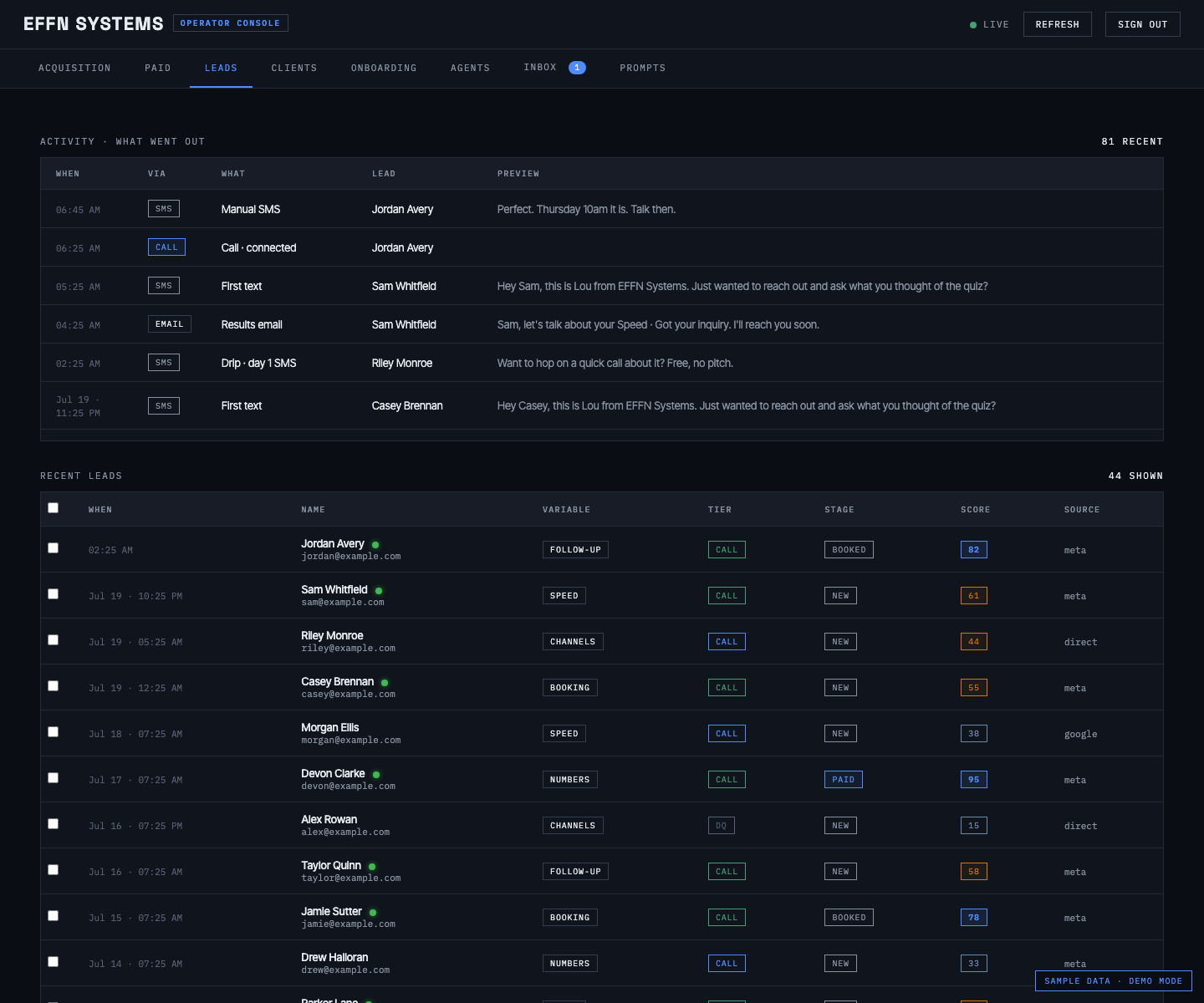Click the '44 SHOWN' leads count
Viewport: 1204px width, 1003px height.
[1135, 476]
